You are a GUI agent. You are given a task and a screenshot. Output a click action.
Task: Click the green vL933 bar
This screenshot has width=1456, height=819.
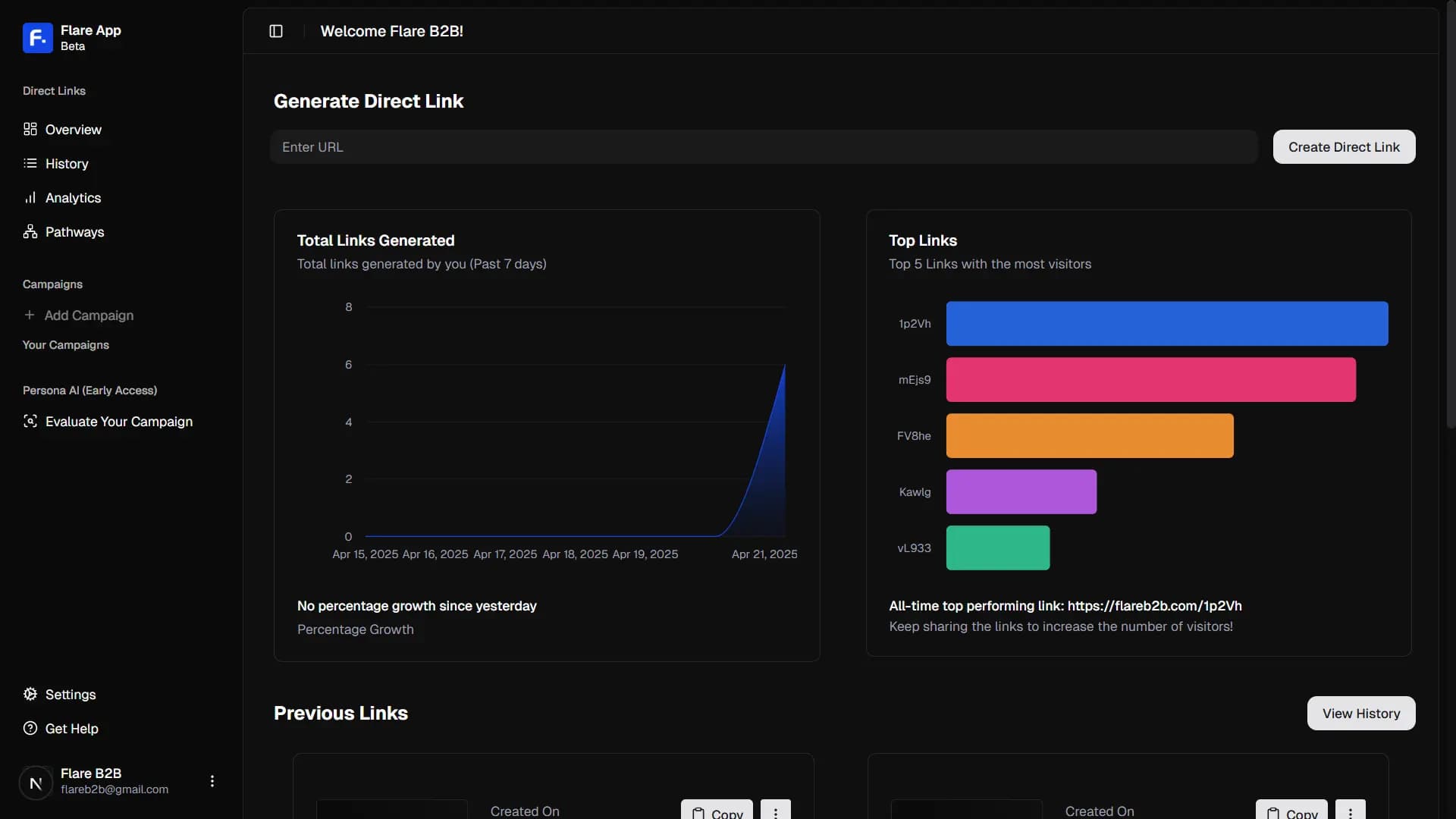tap(998, 548)
